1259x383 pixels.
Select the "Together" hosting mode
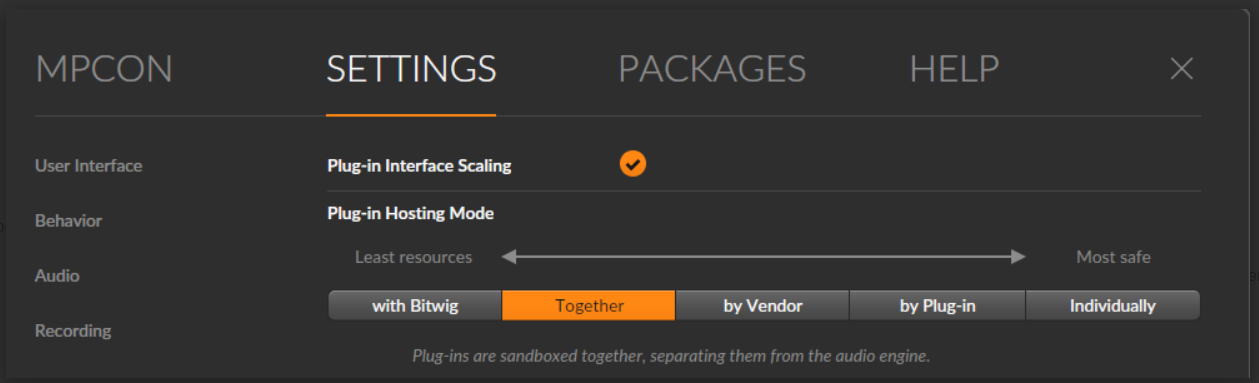click(589, 306)
